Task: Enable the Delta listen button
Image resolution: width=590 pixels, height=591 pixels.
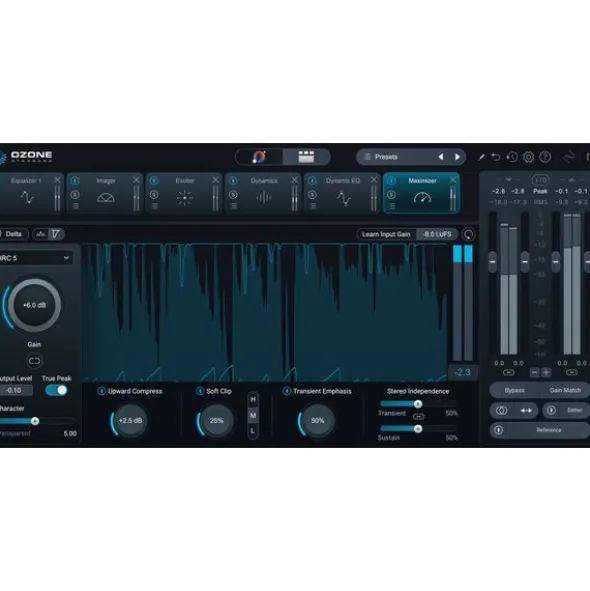Action: click(12, 234)
